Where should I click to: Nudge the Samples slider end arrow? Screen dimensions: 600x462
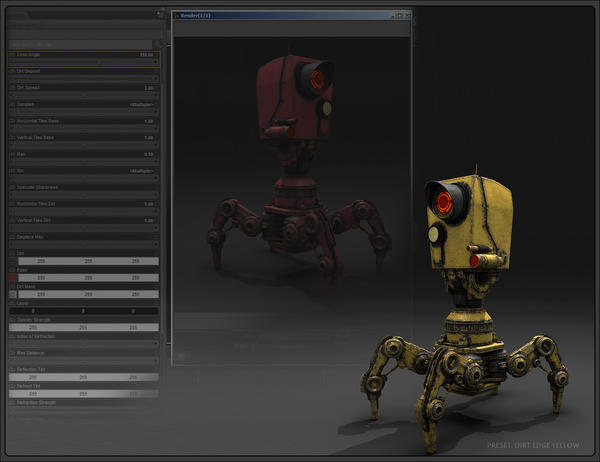coord(156,112)
